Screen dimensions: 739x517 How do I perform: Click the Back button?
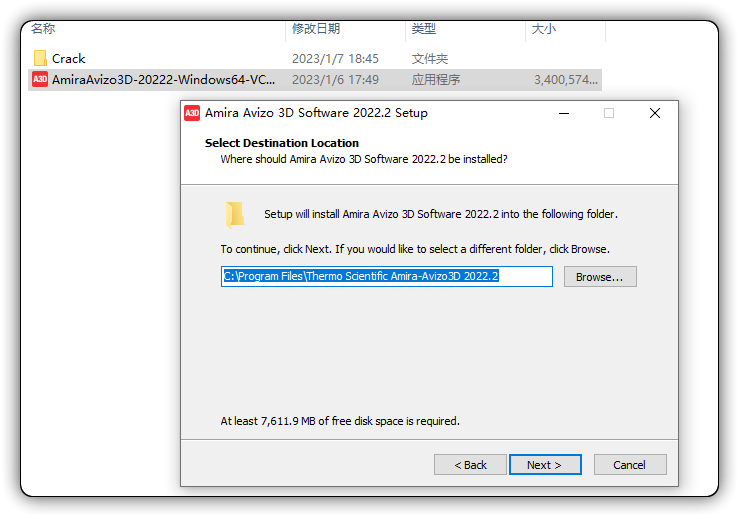[470, 465]
